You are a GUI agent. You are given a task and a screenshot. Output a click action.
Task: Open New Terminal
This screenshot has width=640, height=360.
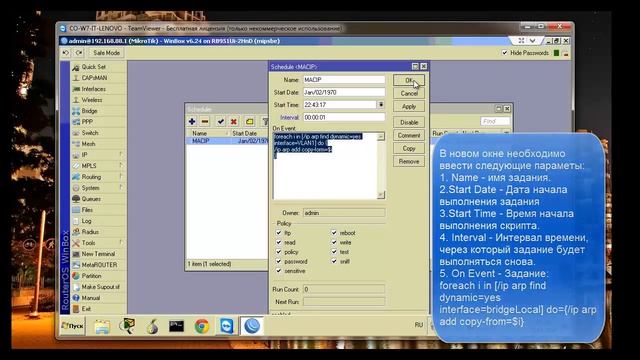97,254
